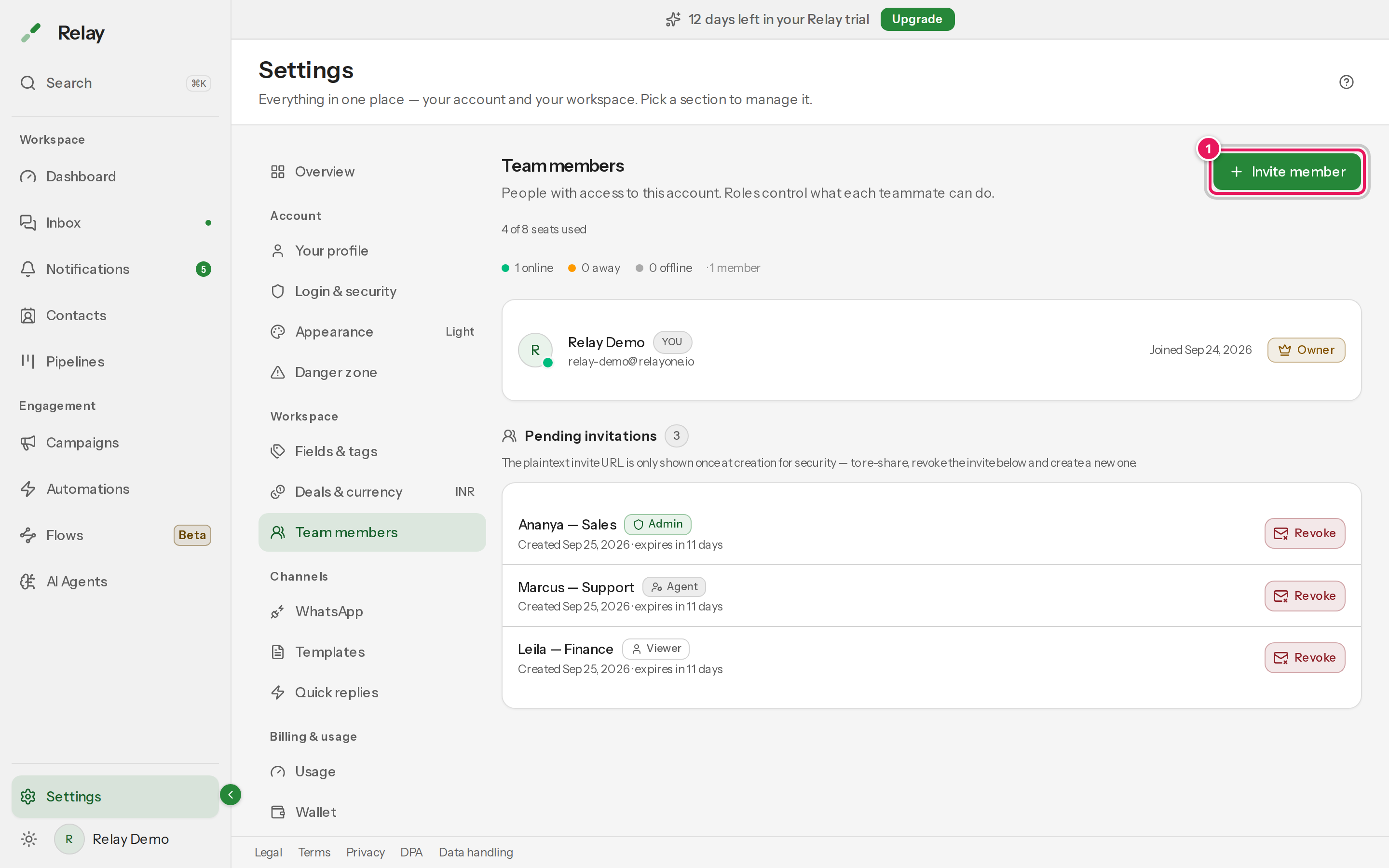The height and width of the screenshot is (868, 1389).
Task: Open Your profile settings
Action: click(372, 251)
